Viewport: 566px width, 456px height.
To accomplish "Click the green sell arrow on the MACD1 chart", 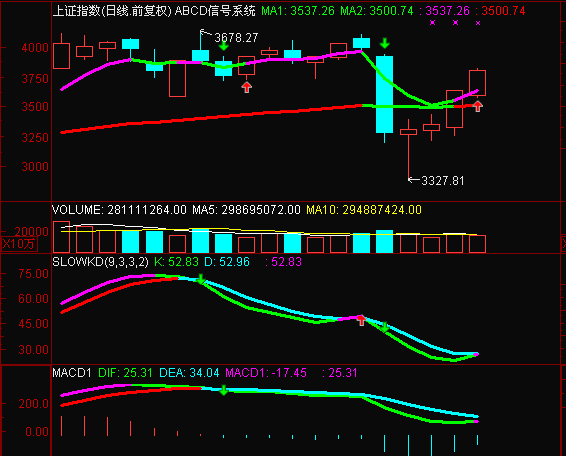I will coord(224,390).
